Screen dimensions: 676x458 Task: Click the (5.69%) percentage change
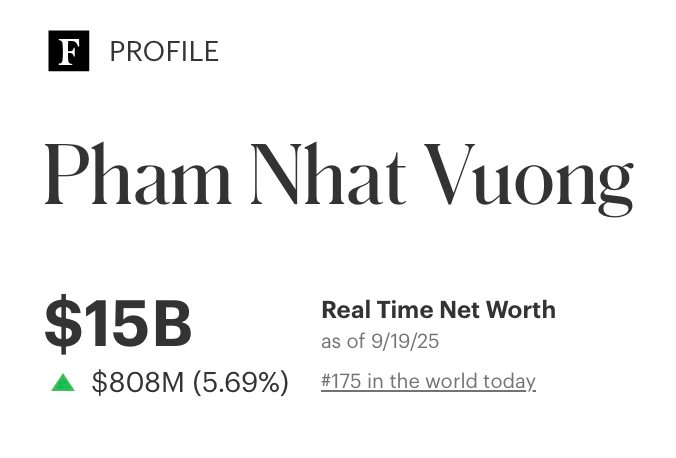click(240, 381)
